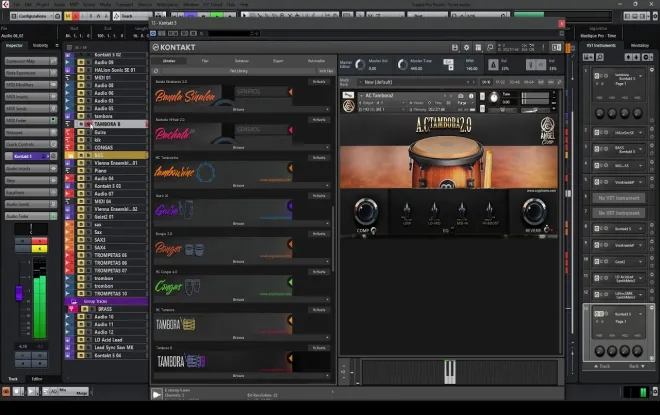
Task: Toggle the EQ switch on AC Tambora
Action: point(453,230)
